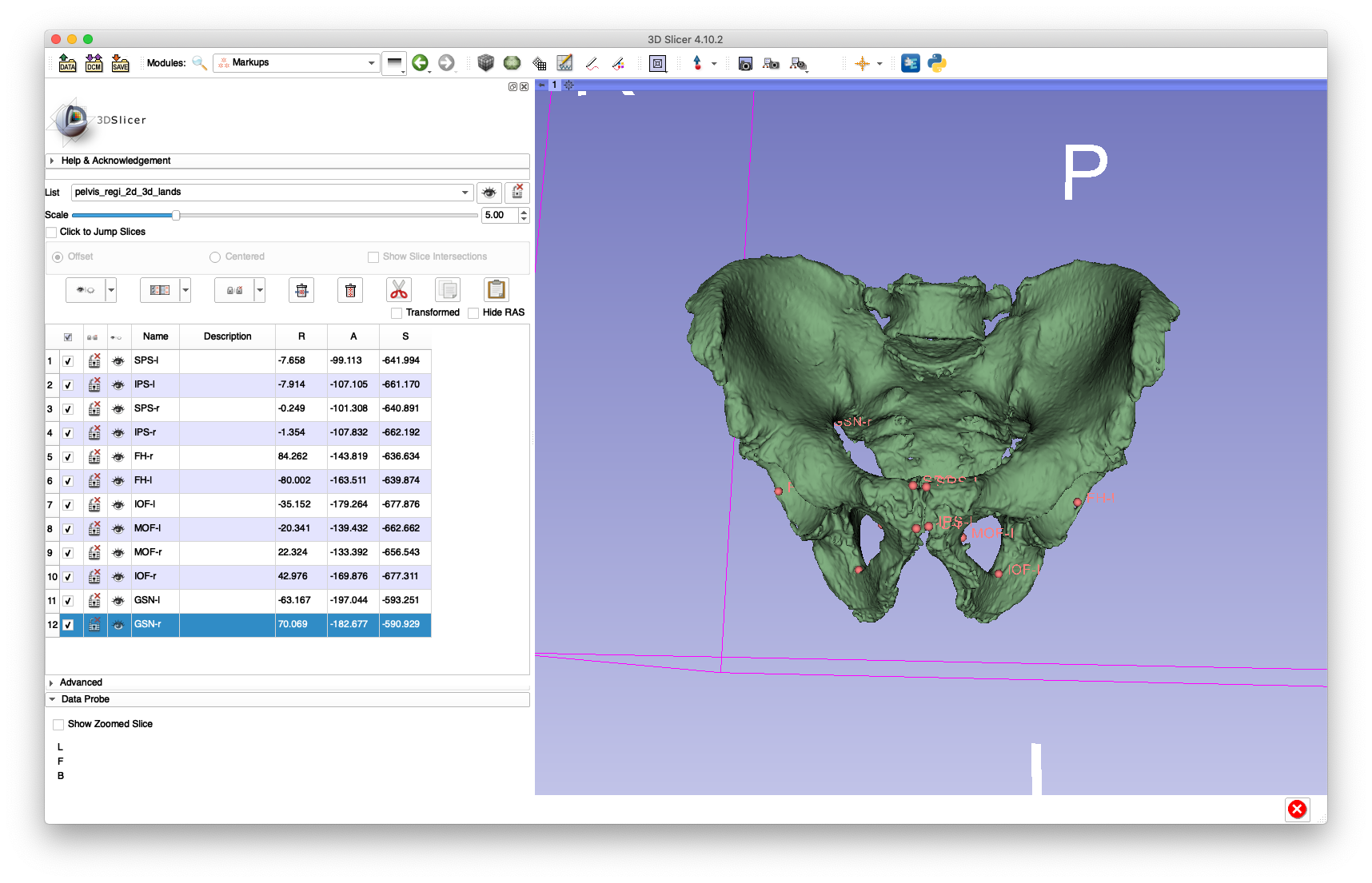Click the paste fiducials clipboard icon
The height and width of the screenshot is (883, 1372).
point(497,289)
